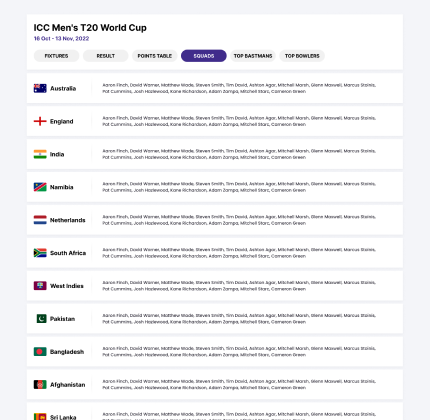Screen dimensions: 430x420
Task: Switch to the Top Bastmans tab
Action: click(253, 56)
